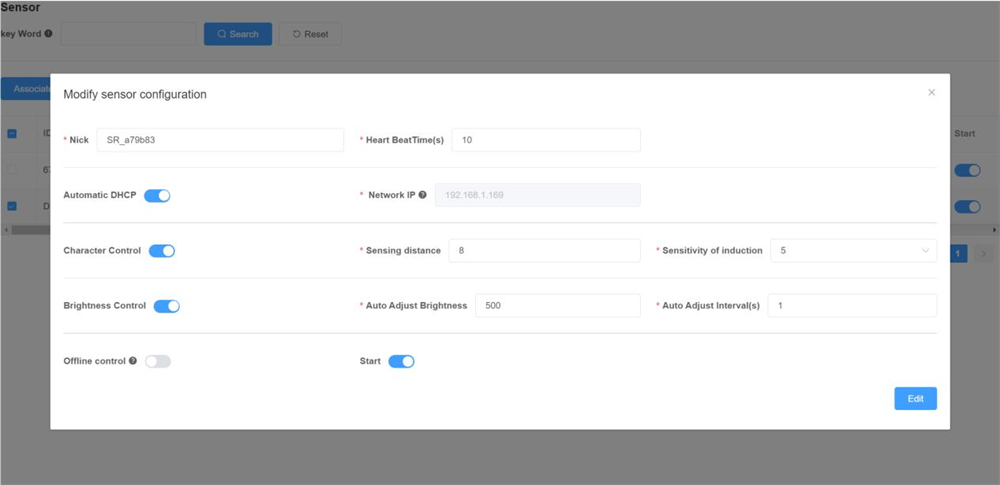The height and width of the screenshot is (485, 1000).
Task: Click the Key Word help icon
Action: click(49, 34)
